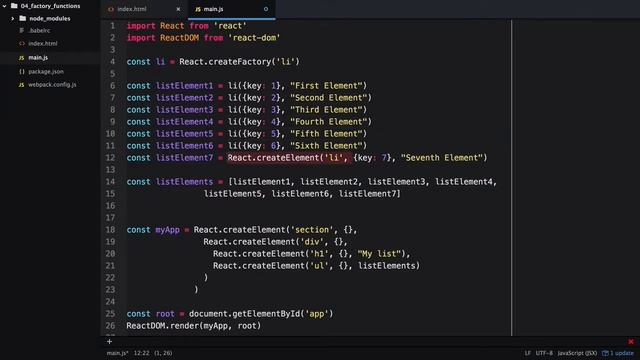Click listElement6 on line 15

[300, 193]
